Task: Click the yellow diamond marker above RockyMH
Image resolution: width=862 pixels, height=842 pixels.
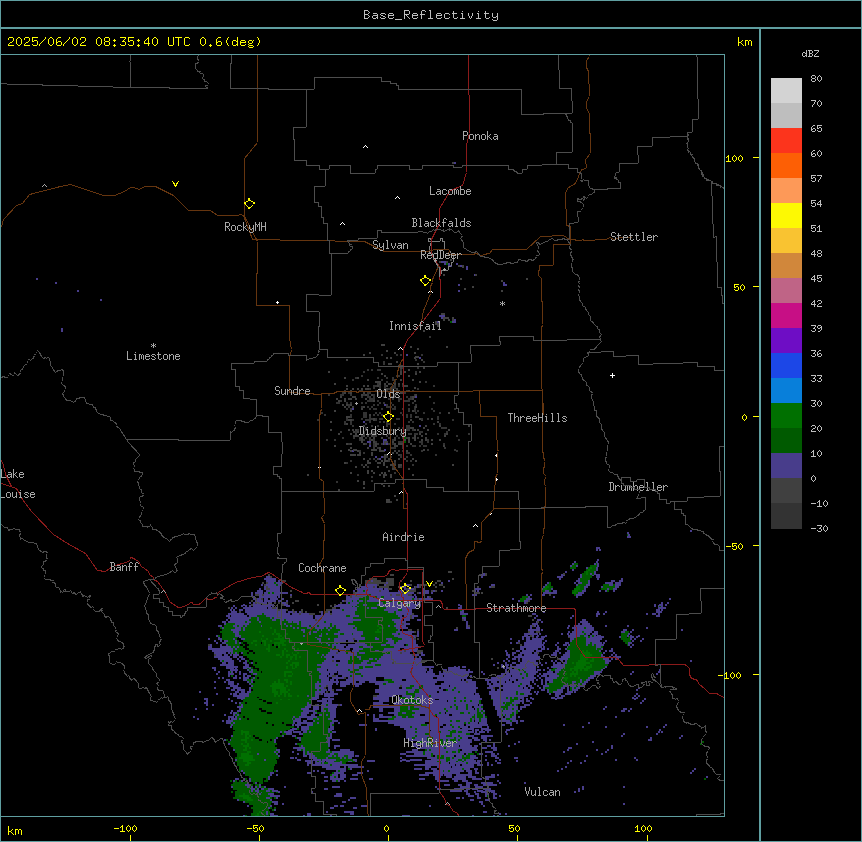Action: click(x=249, y=204)
